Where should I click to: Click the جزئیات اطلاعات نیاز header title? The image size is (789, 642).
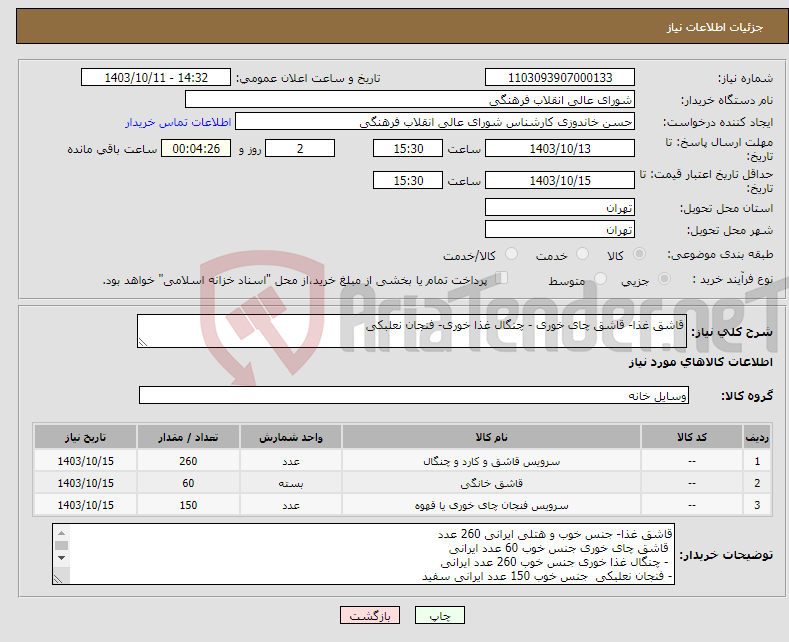(x=715, y=27)
